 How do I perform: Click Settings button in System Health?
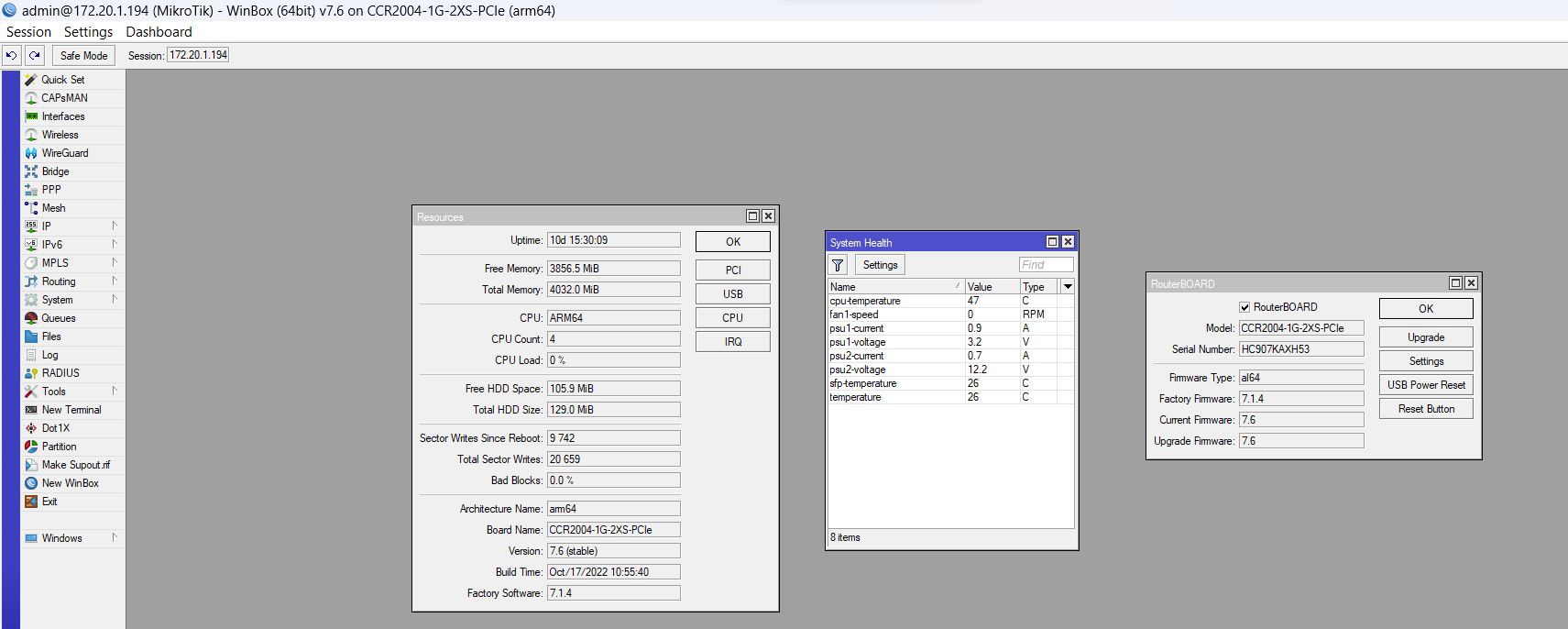(x=881, y=265)
